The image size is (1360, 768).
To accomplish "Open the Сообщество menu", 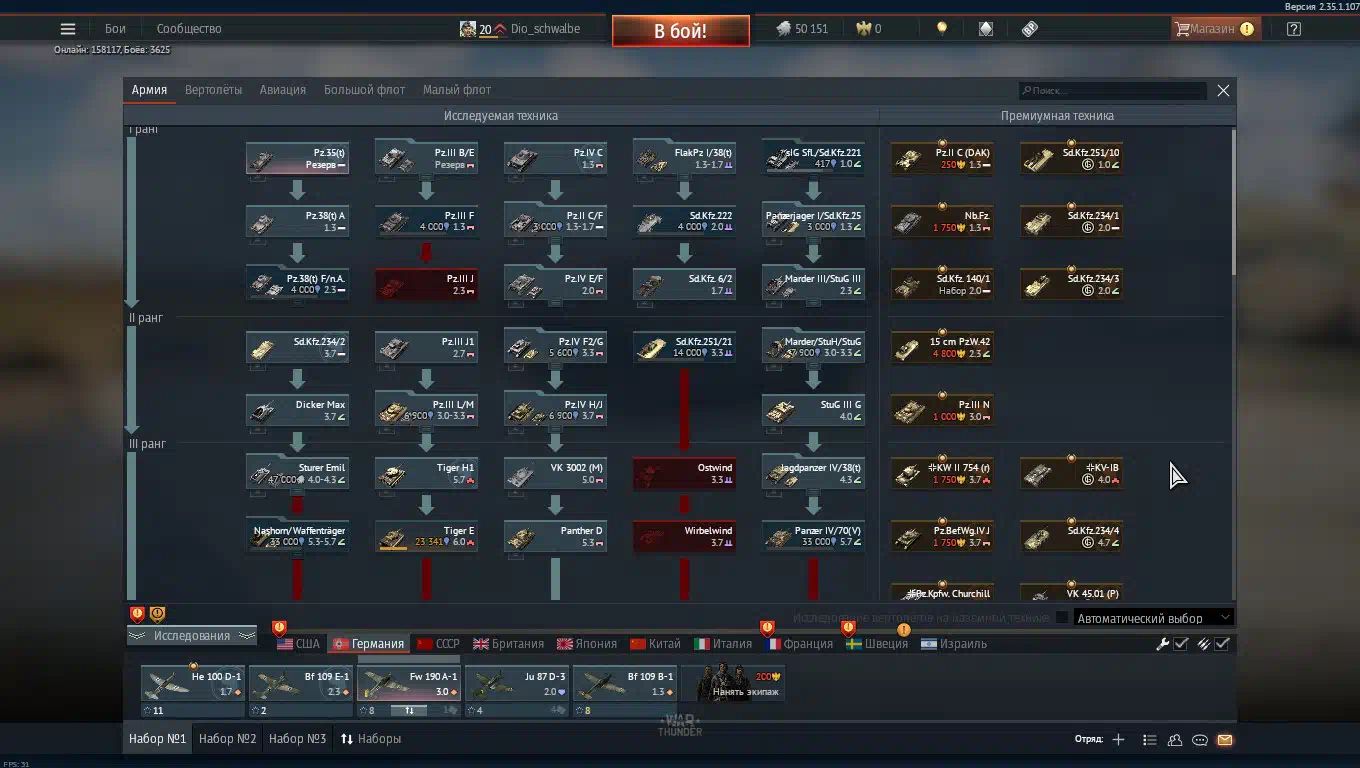I will pos(189,29).
